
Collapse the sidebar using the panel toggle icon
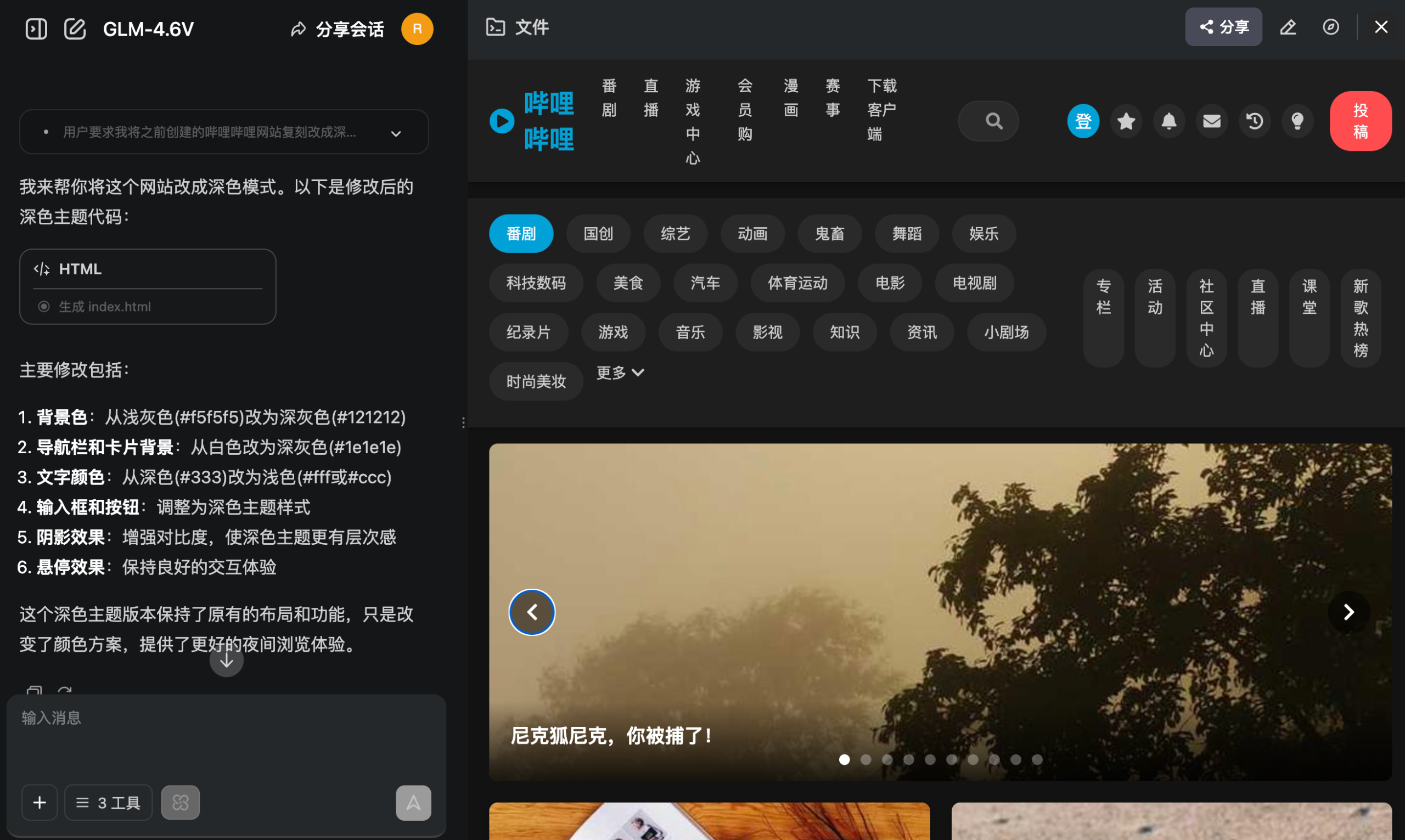36,29
